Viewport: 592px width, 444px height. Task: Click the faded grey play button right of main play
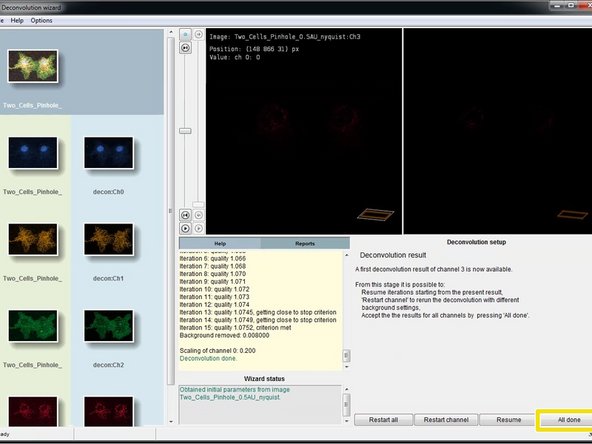coord(199,228)
